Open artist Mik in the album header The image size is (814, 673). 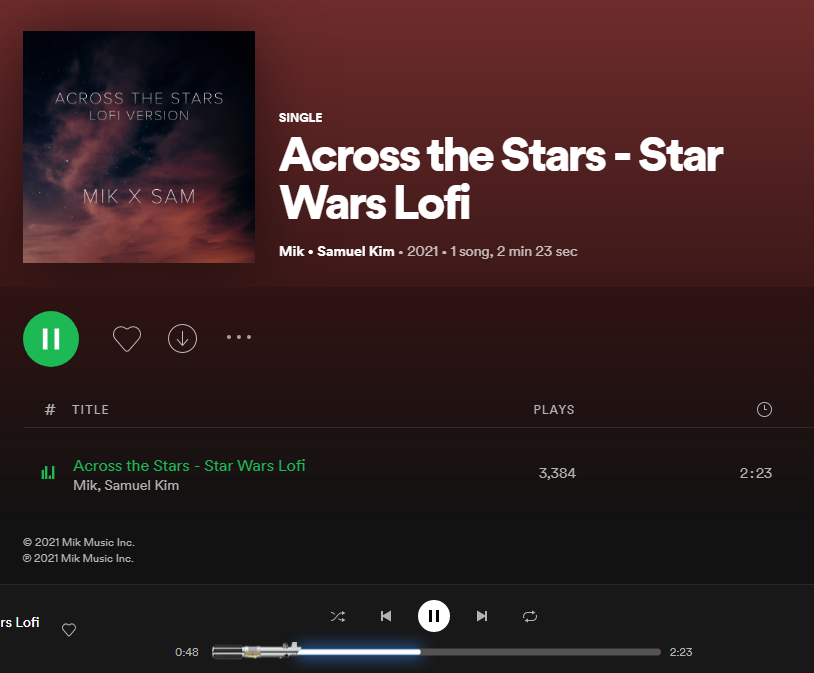291,251
